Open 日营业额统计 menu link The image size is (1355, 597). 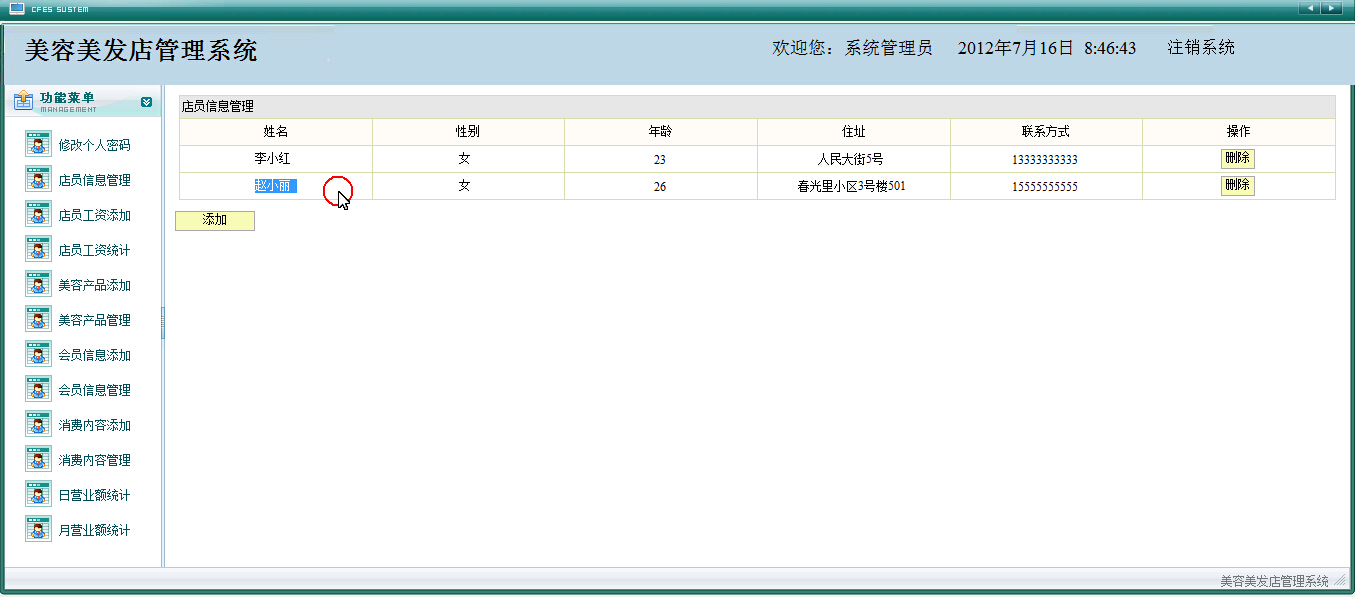(94, 495)
